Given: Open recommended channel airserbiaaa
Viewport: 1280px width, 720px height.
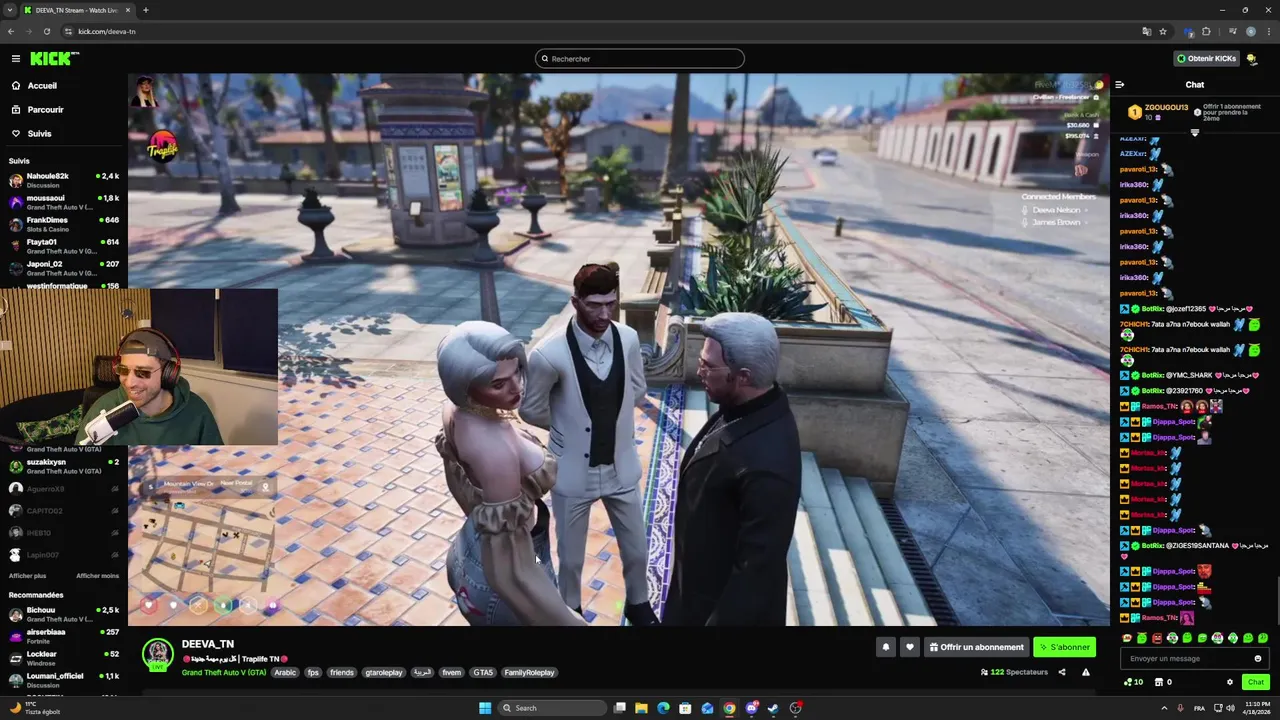Looking at the screenshot, I should point(62,636).
